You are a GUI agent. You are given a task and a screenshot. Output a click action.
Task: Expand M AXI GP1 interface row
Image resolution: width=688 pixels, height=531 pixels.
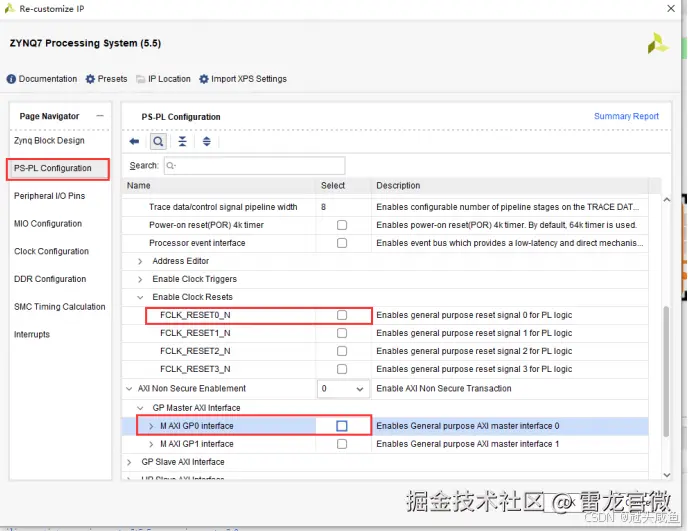click(x=151, y=444)
